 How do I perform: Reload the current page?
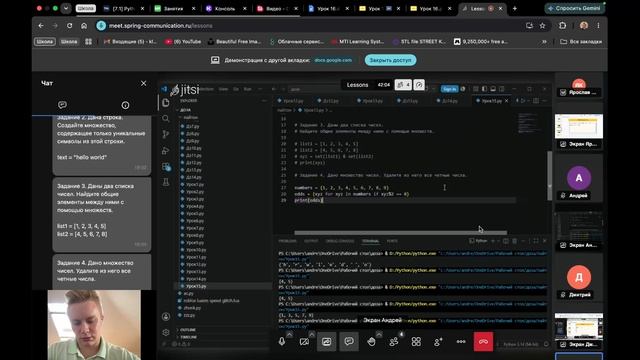pos(69,25)
